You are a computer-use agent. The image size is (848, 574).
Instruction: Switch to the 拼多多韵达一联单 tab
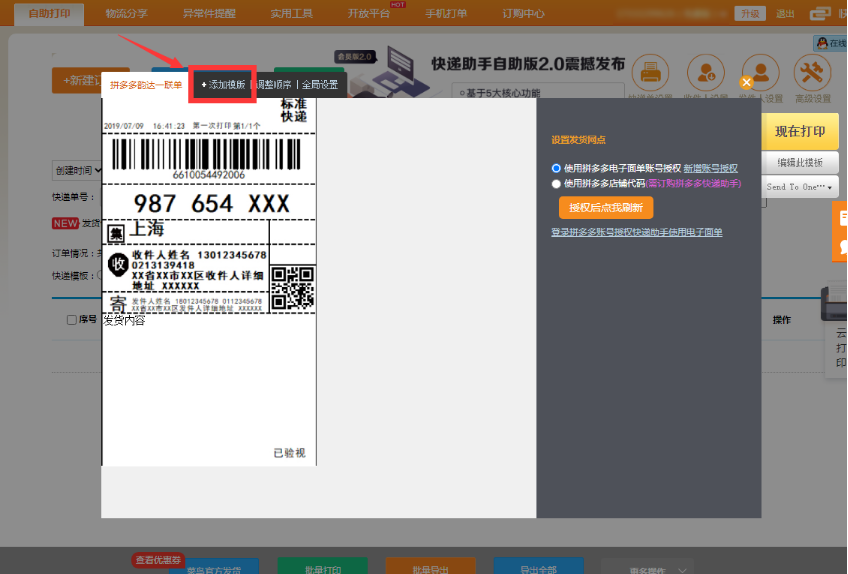pos(145,85)
